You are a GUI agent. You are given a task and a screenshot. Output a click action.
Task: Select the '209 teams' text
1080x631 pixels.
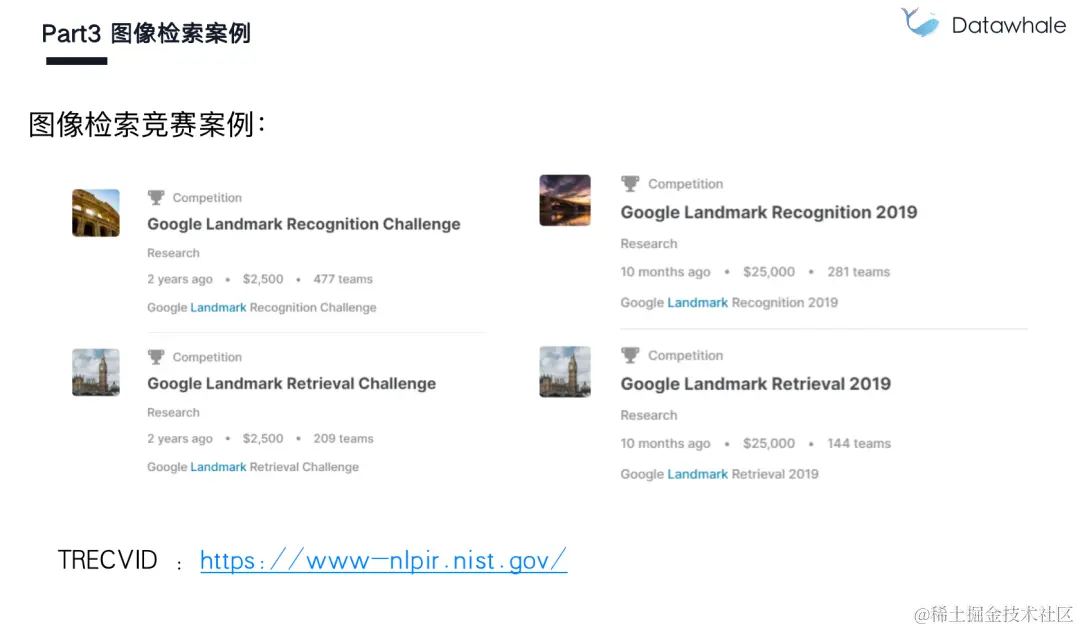(343, 438)
